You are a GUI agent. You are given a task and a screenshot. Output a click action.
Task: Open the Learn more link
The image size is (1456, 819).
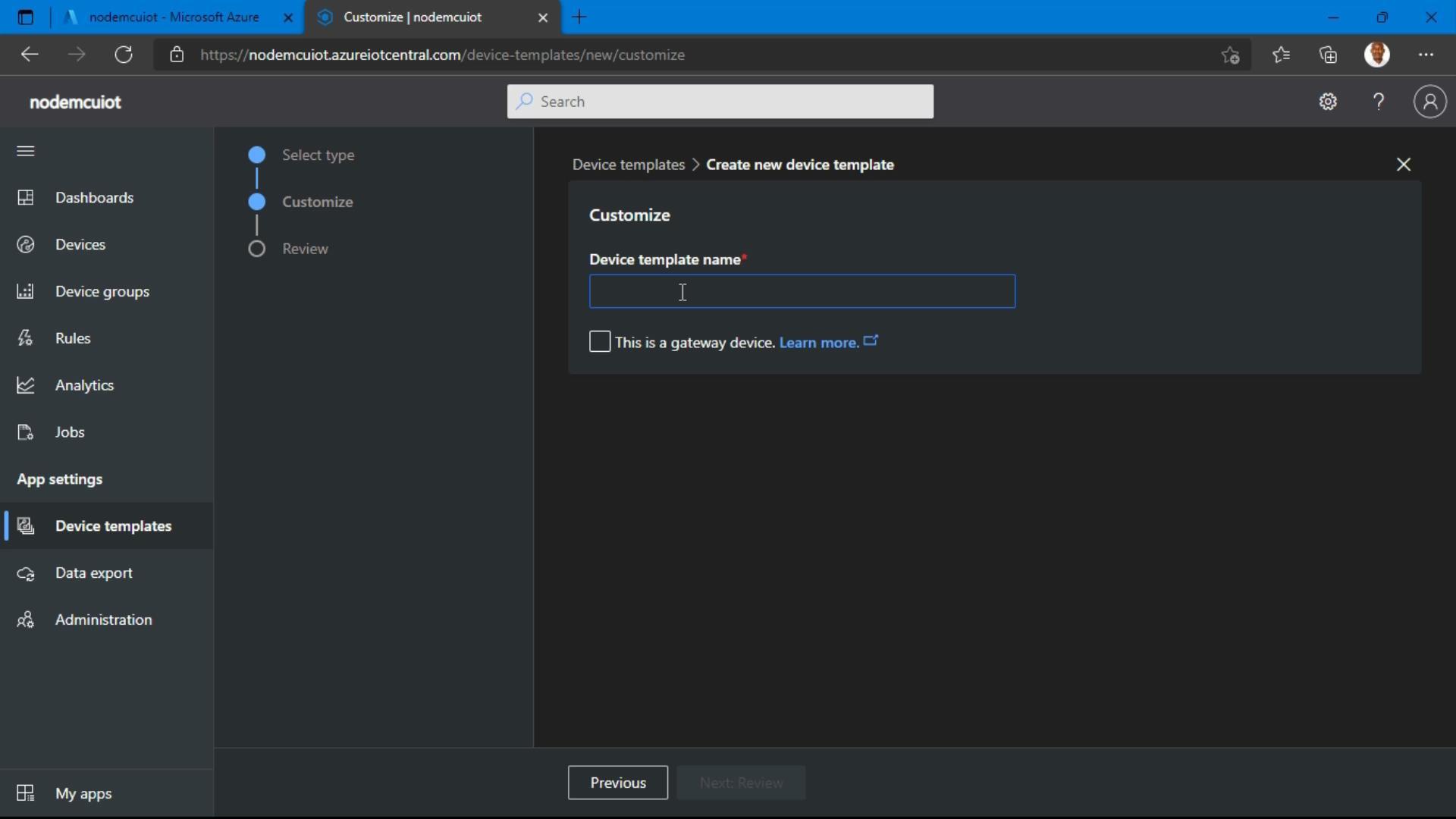point(819,343)
